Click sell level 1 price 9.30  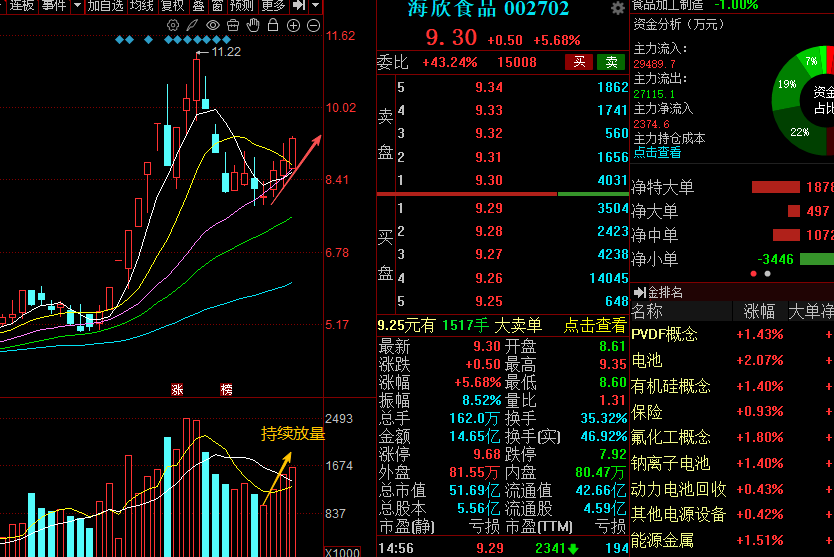coord(489,180)
